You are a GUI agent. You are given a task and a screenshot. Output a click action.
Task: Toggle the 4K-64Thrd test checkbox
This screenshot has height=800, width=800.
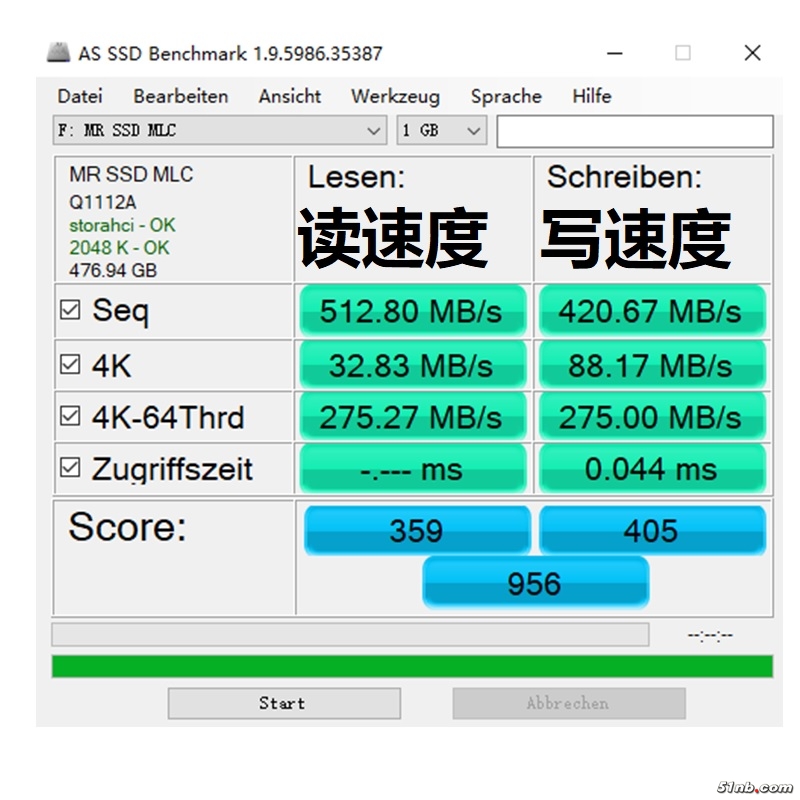(x=70, y=416)
